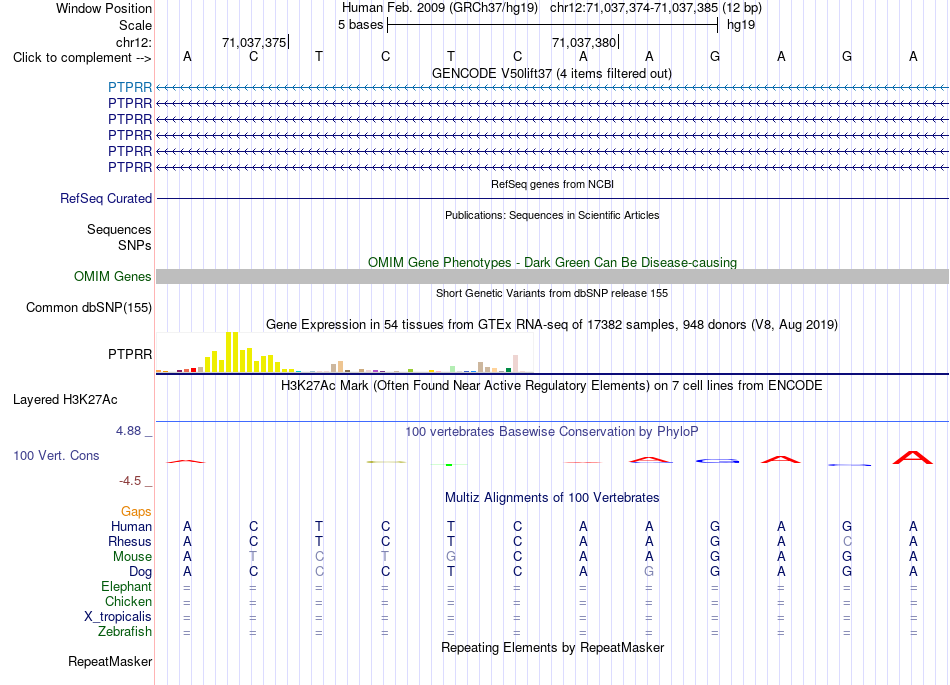Image resolution: width=950 pixels, height=685 pixels.
Task: Click the faded G in the Dog row
Action: click(649, 571)
